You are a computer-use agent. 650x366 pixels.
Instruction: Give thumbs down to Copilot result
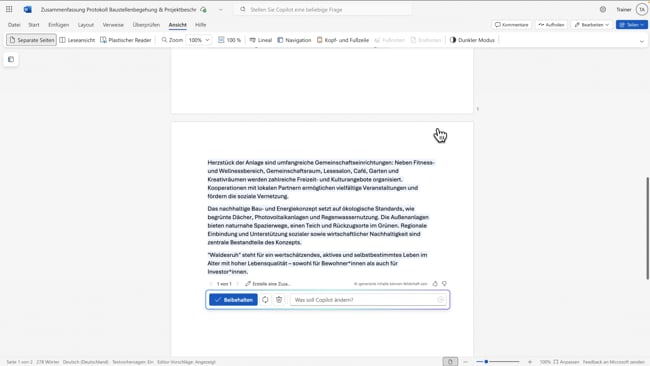444,284
